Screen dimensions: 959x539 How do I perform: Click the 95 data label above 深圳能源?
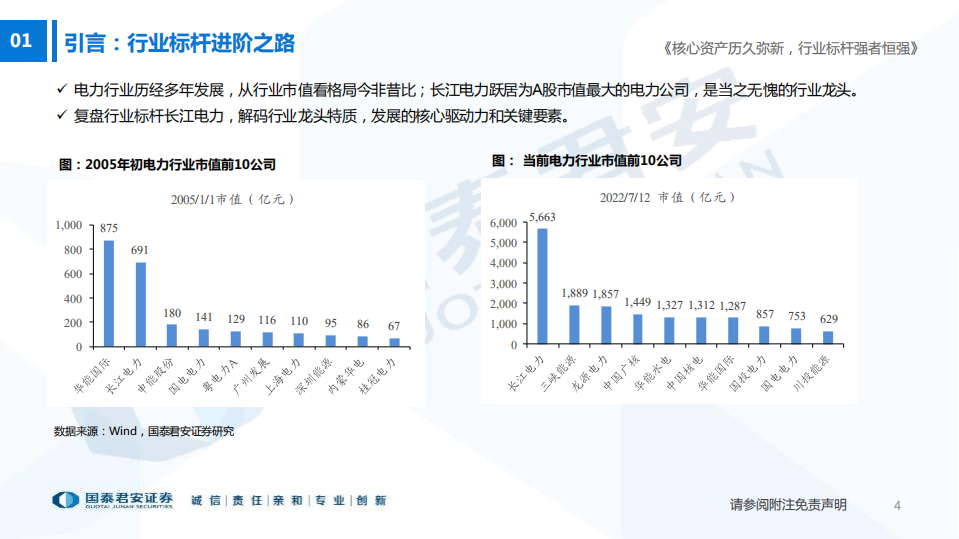(331, 323)
